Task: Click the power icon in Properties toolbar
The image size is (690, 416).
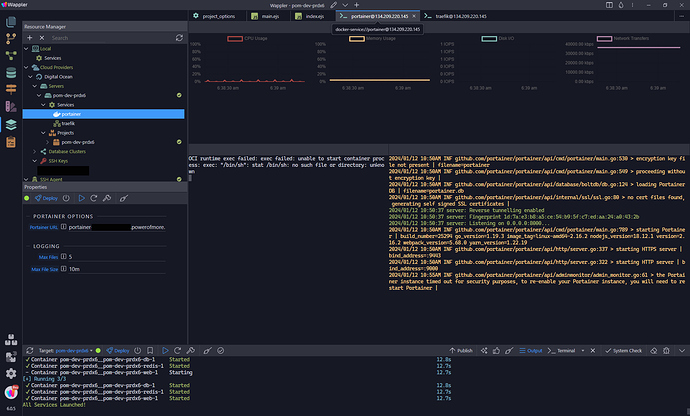Action: (x=66, y=198)
